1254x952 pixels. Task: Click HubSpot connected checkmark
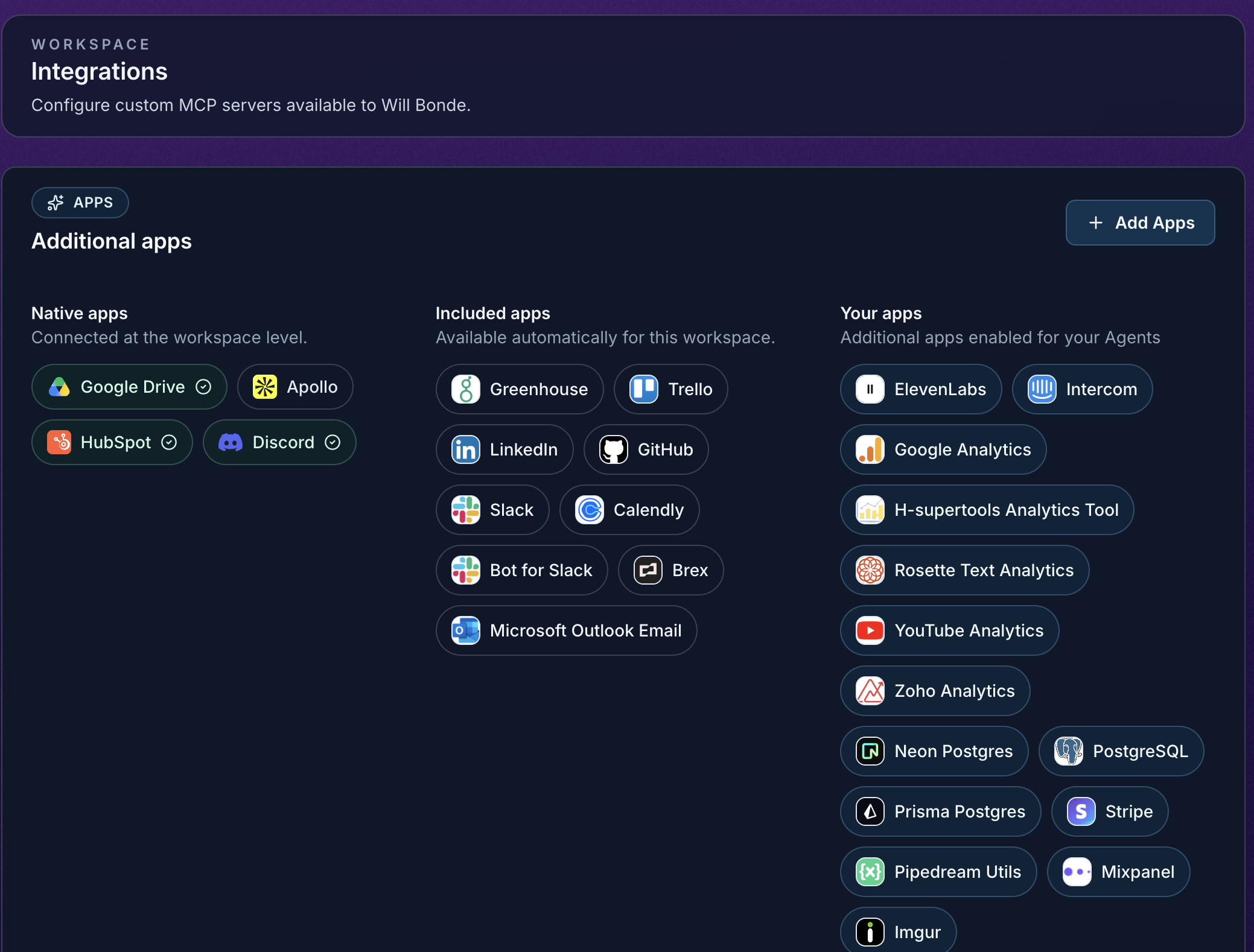pos(169,442)
